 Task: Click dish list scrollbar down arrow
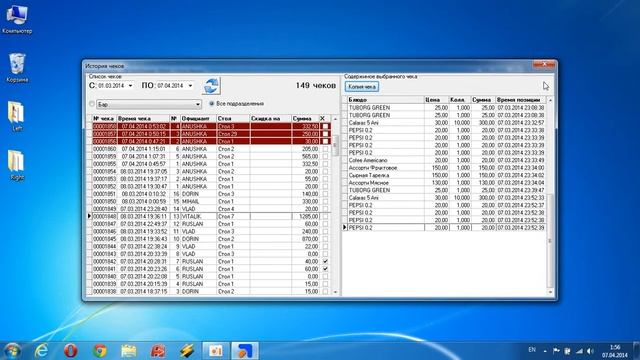pos(550,292)
